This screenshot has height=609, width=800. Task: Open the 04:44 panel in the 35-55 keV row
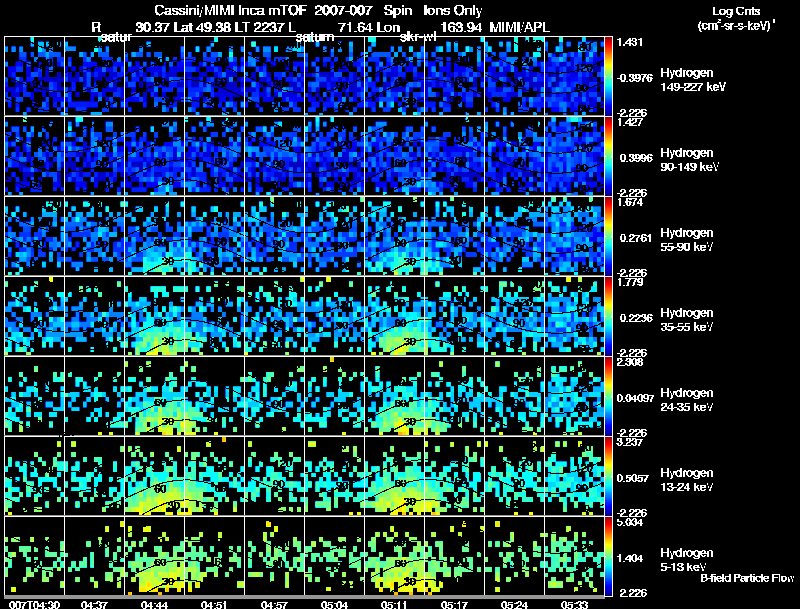(155, 316)
